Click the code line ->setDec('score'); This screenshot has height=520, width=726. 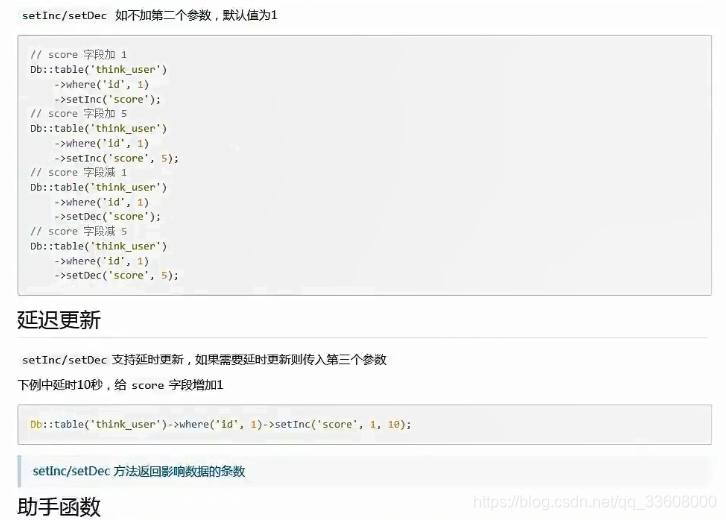(x=107, y=217)
